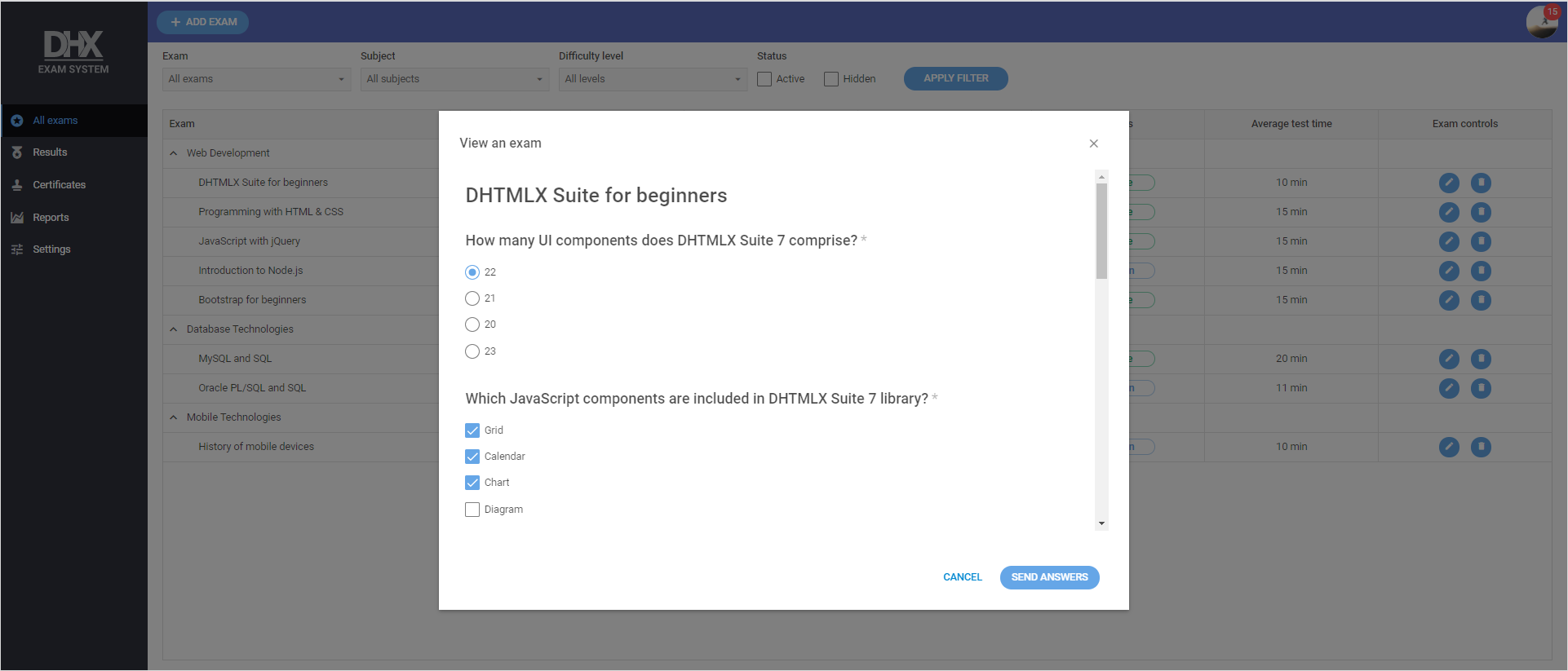Click the dialog scroll up arrow
The image size is (1568, 671).
point(1101,176)
